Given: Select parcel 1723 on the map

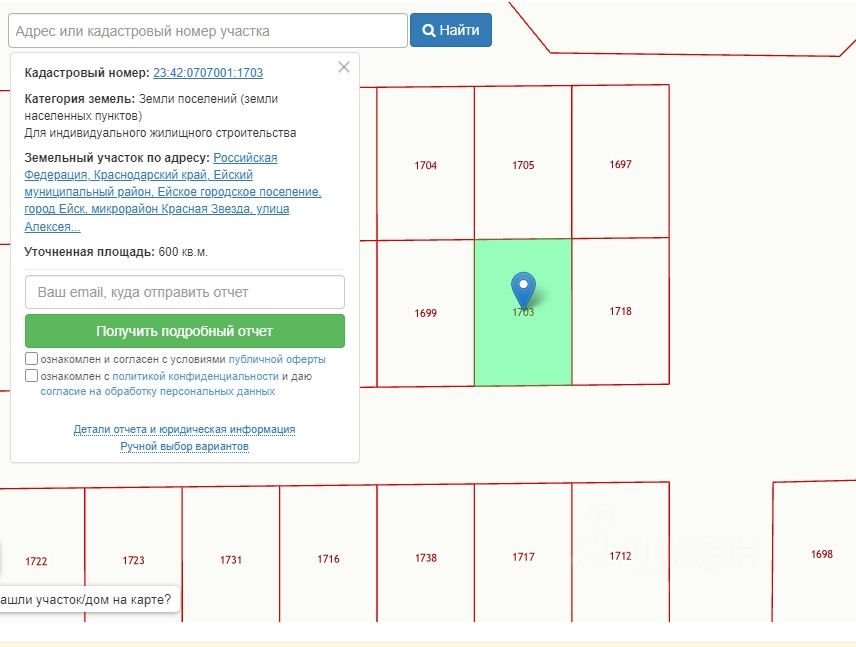Looking at the screenshot, I should click(x=133, y=560).
